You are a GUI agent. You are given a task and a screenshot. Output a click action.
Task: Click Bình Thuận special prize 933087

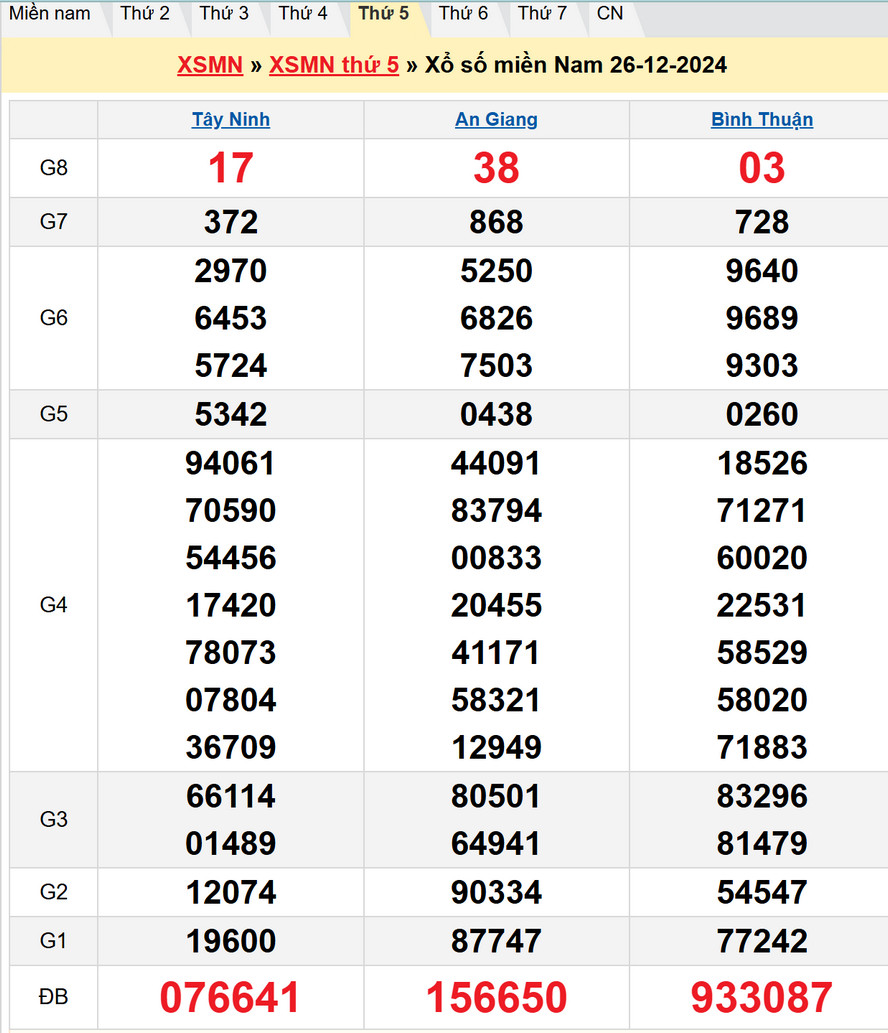click(x=762, y=998)
